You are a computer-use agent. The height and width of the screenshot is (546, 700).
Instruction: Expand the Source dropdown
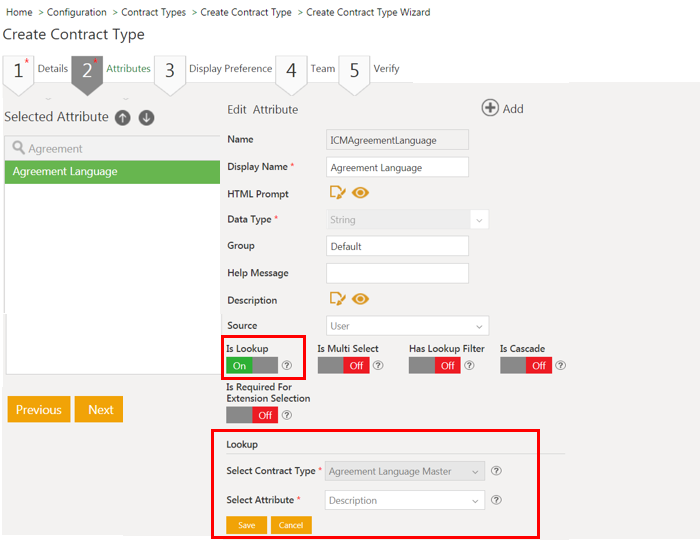click(x=407, y=326)
